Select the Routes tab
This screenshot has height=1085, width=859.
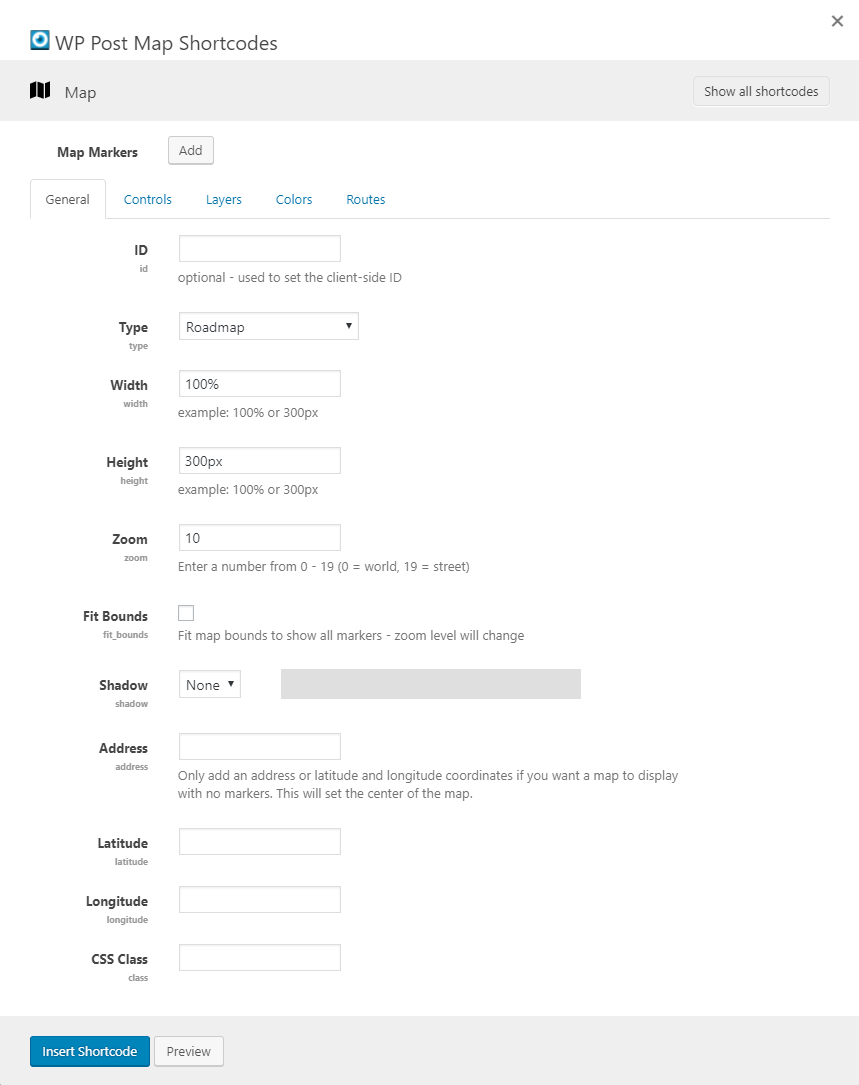(x=366, y=199)
